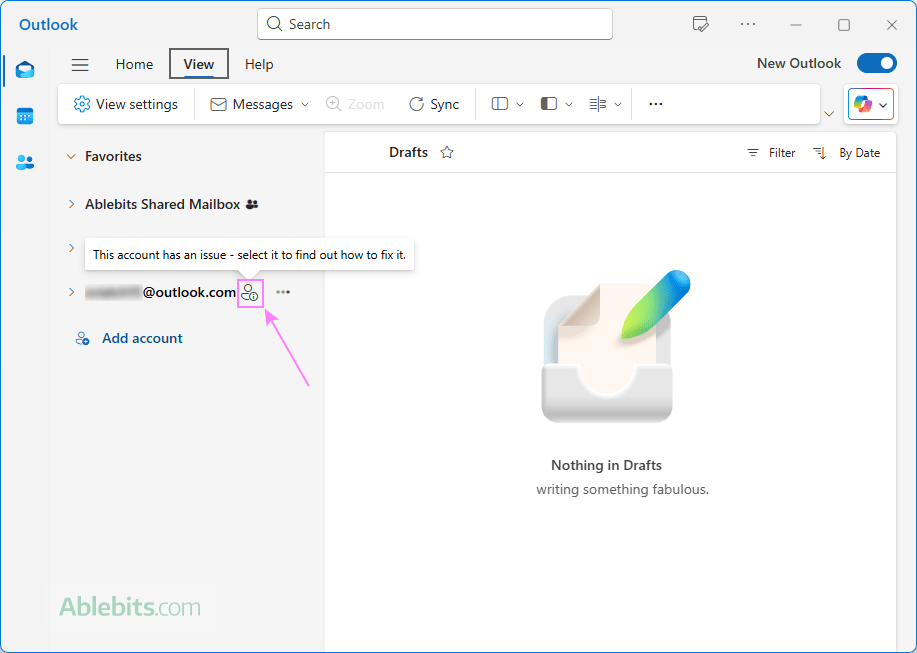The width and height of the screenshot is (917, 653).
Task: Toggle the hamburger navigation menu
Action: pyautogui.click(x=80, y=64)
